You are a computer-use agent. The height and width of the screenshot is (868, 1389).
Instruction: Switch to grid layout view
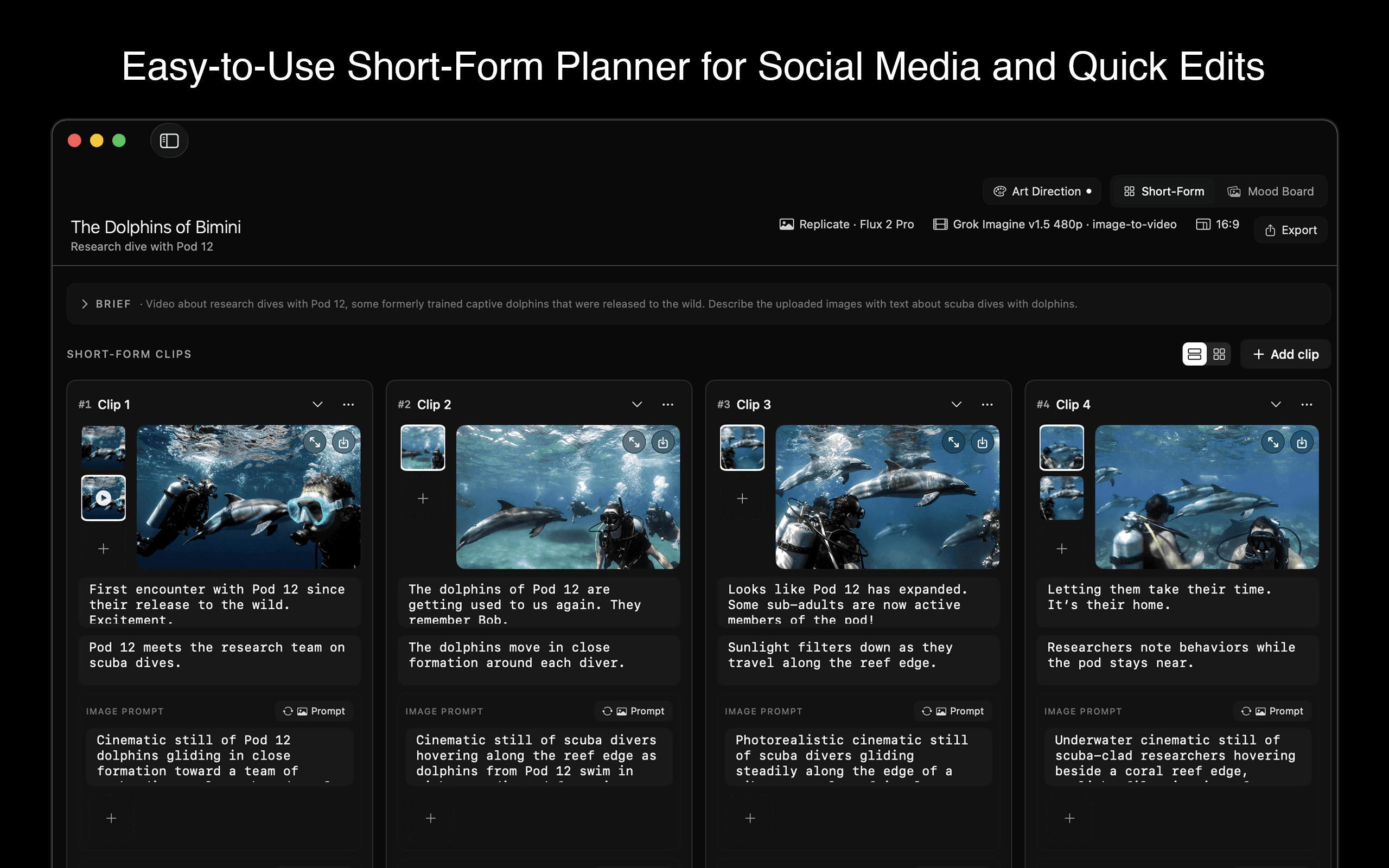[1219, 354]
